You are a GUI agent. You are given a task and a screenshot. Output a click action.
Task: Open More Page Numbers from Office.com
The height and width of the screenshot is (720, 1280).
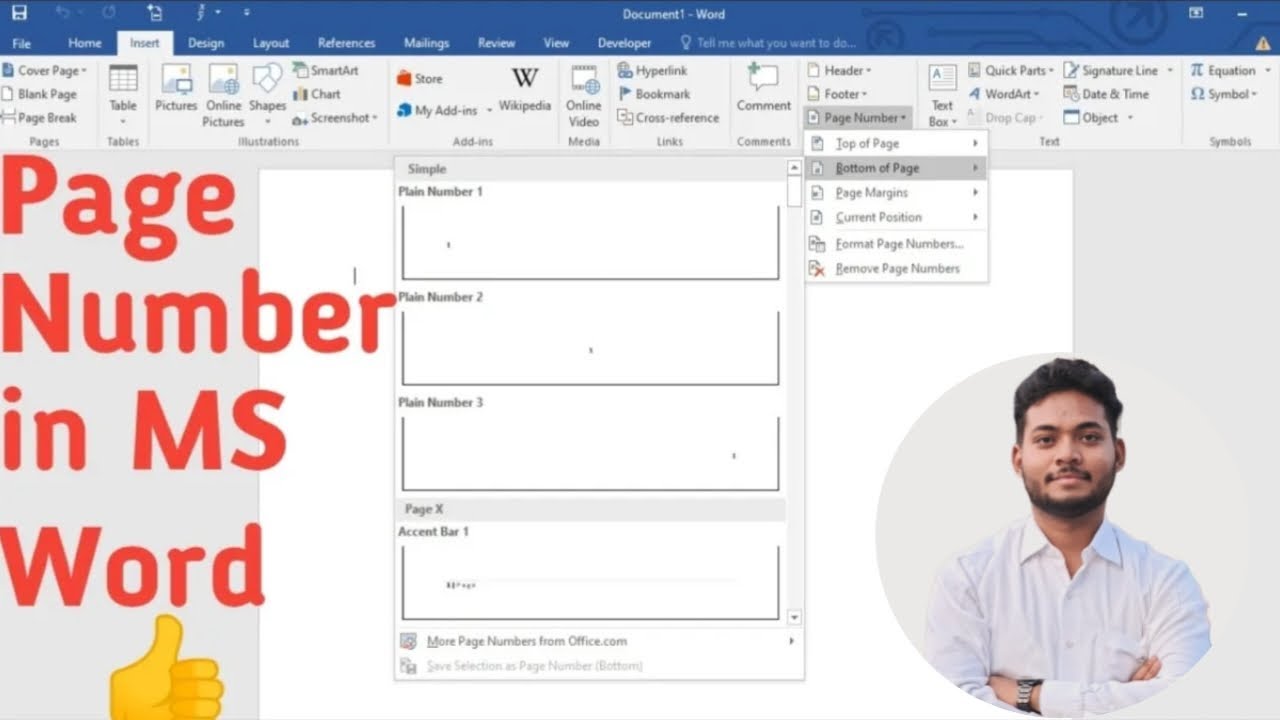(599, 641)
